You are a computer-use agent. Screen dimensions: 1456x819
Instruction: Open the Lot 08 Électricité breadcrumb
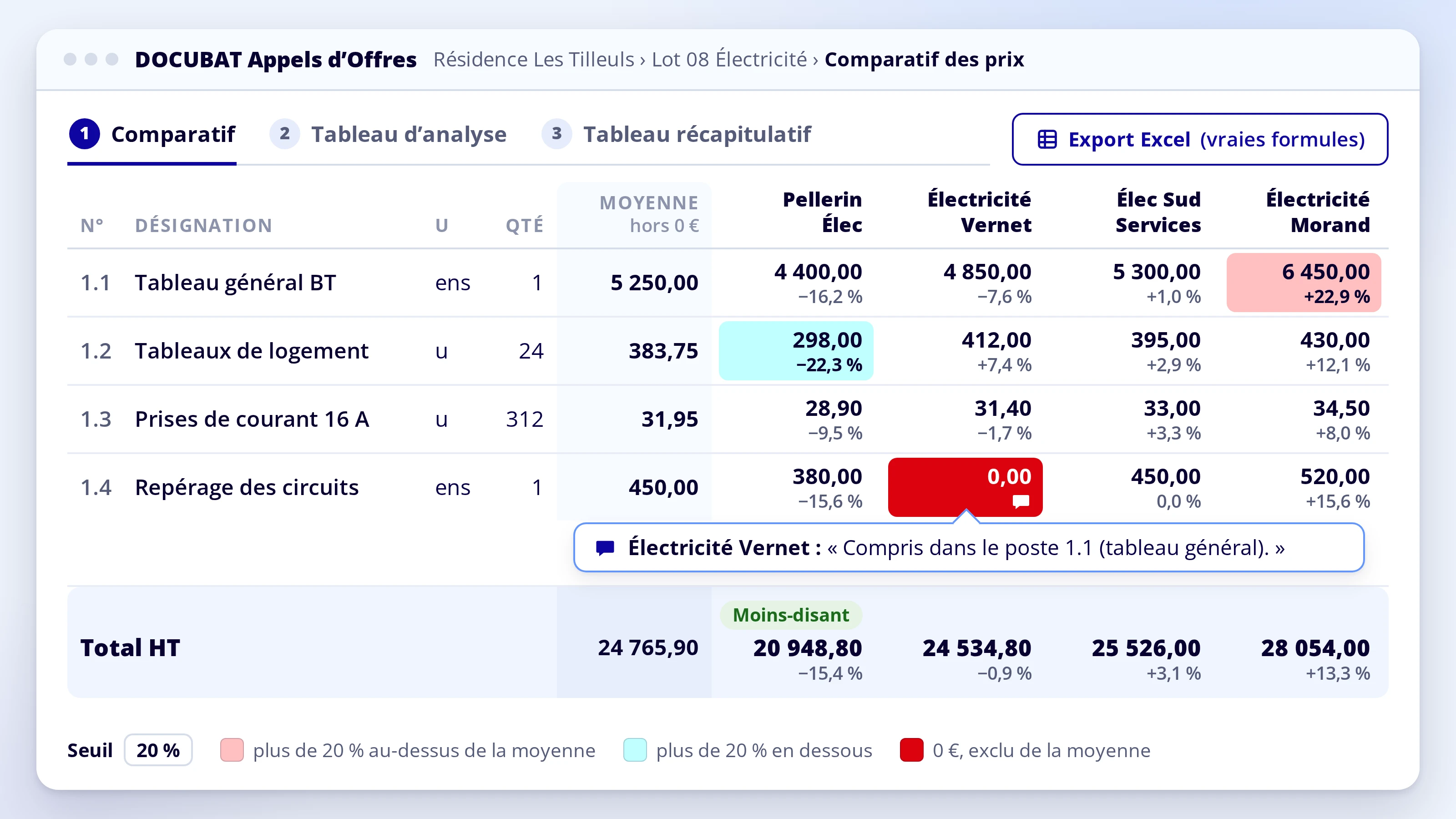click(729, 59)
